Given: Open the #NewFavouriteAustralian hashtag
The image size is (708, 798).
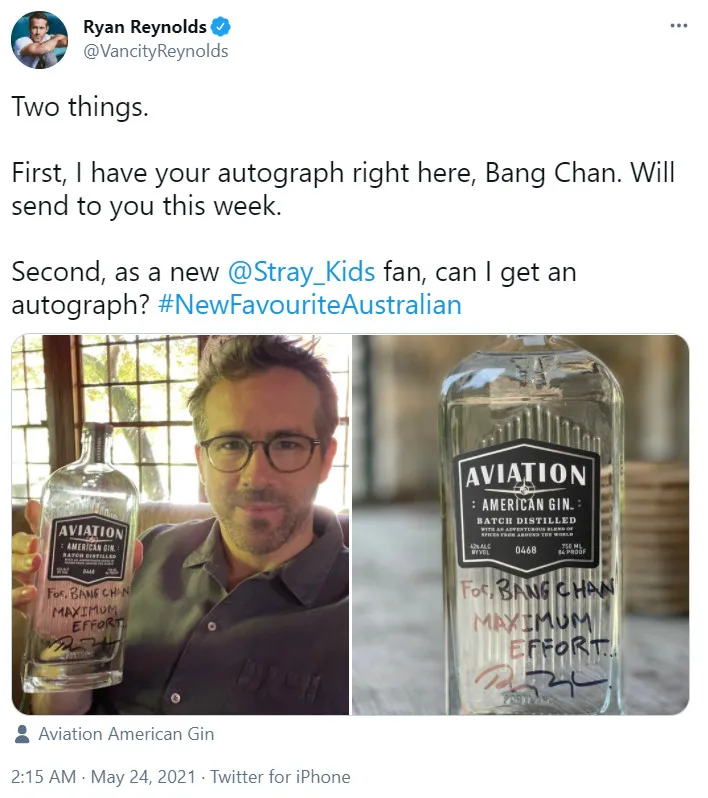Looking at the screenshot, I should coord(310,304).
